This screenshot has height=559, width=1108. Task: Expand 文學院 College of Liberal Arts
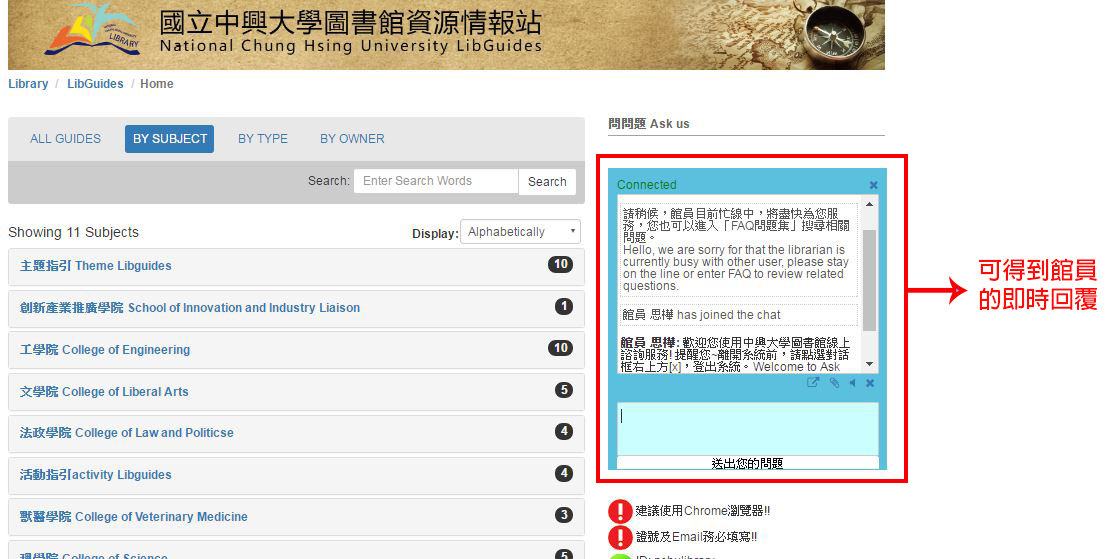pyautogui.click(x=296, y=392)
